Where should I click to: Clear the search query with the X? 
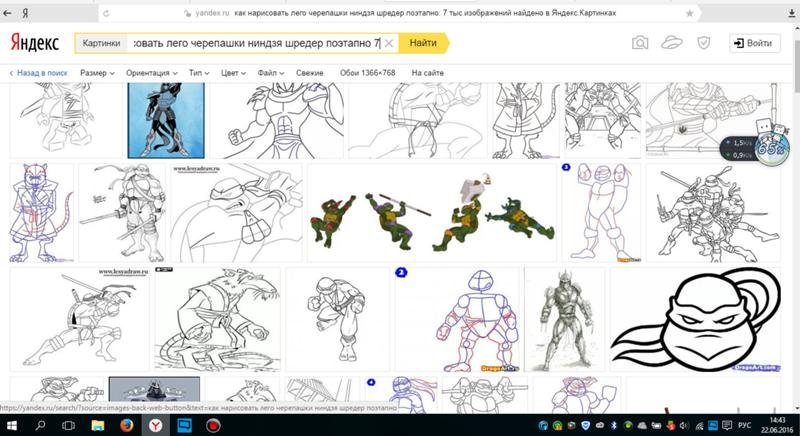pyautogui.click(x=388, y=43)
